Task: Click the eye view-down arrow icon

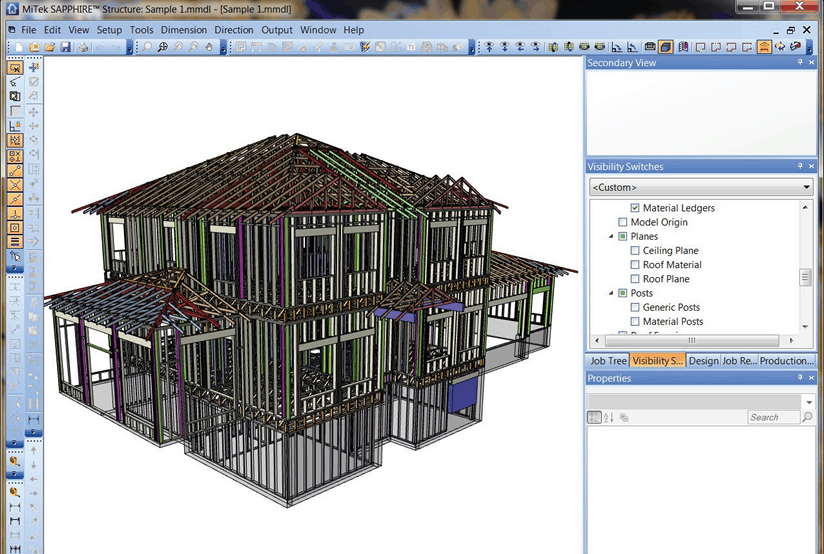Action: [504, 47]
